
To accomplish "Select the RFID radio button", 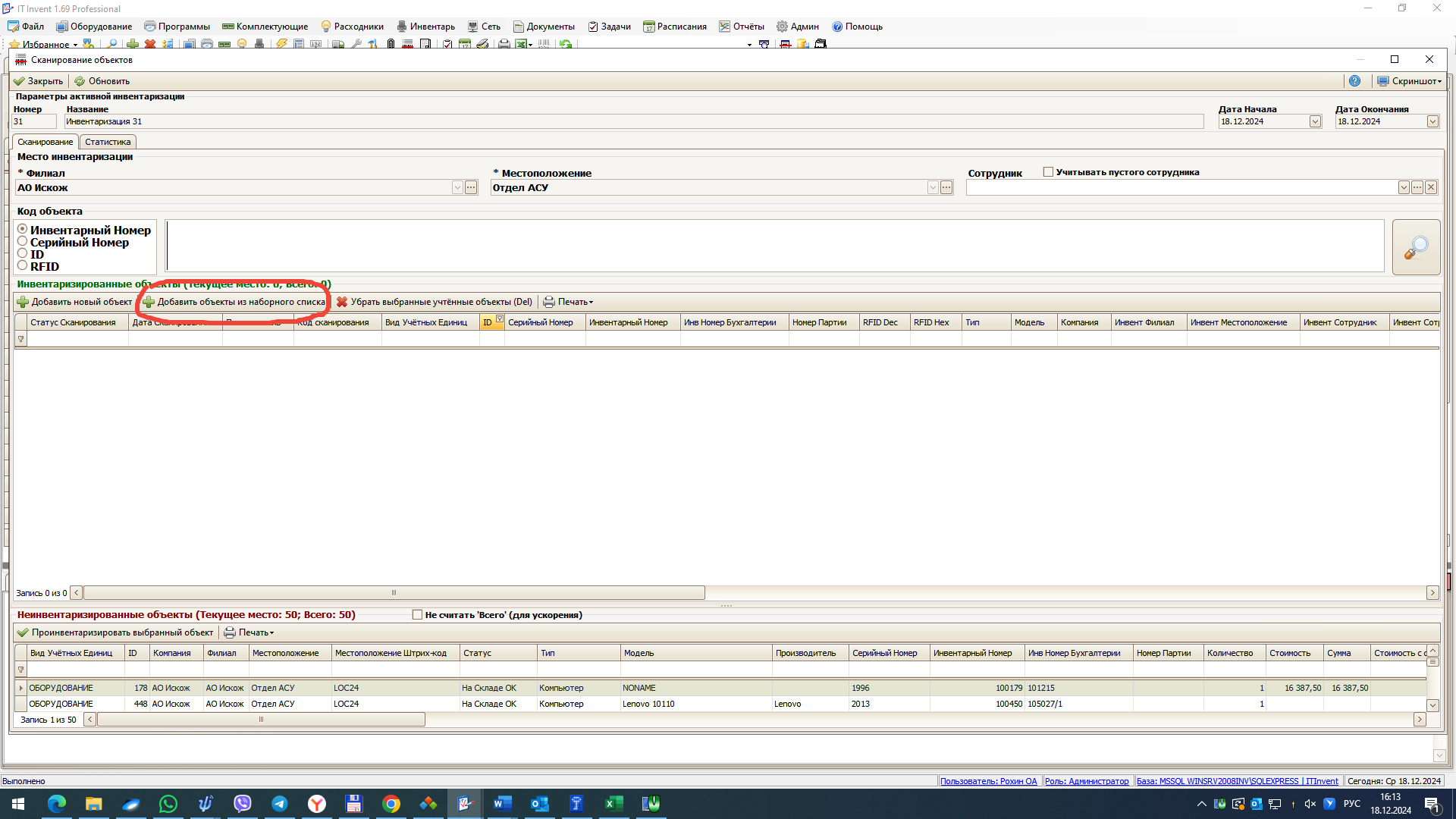I will (22, 265).
